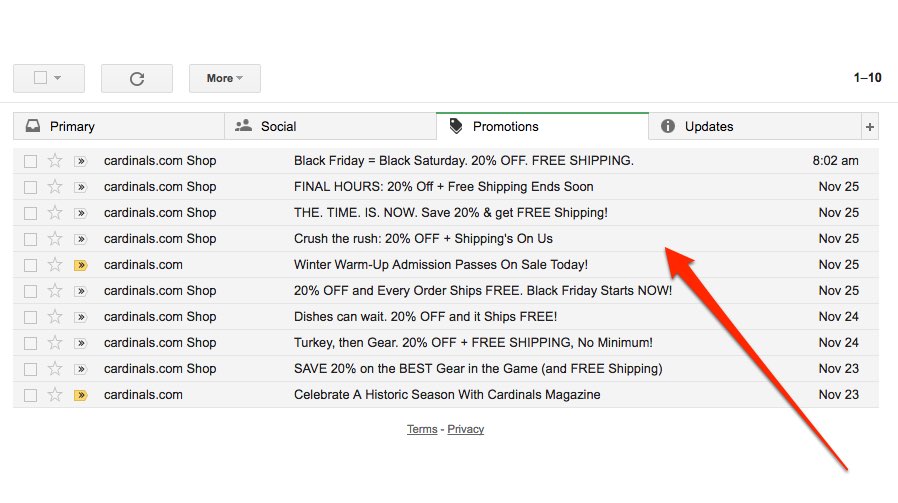Open the Privacy link

(466, 429)
